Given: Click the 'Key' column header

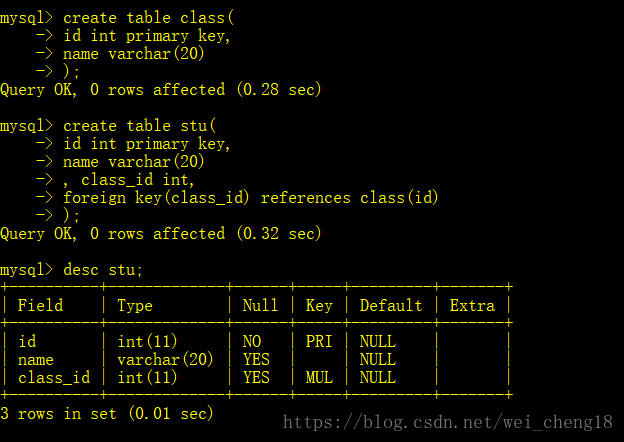Looking at the screenshot, I should click(319, 306).
